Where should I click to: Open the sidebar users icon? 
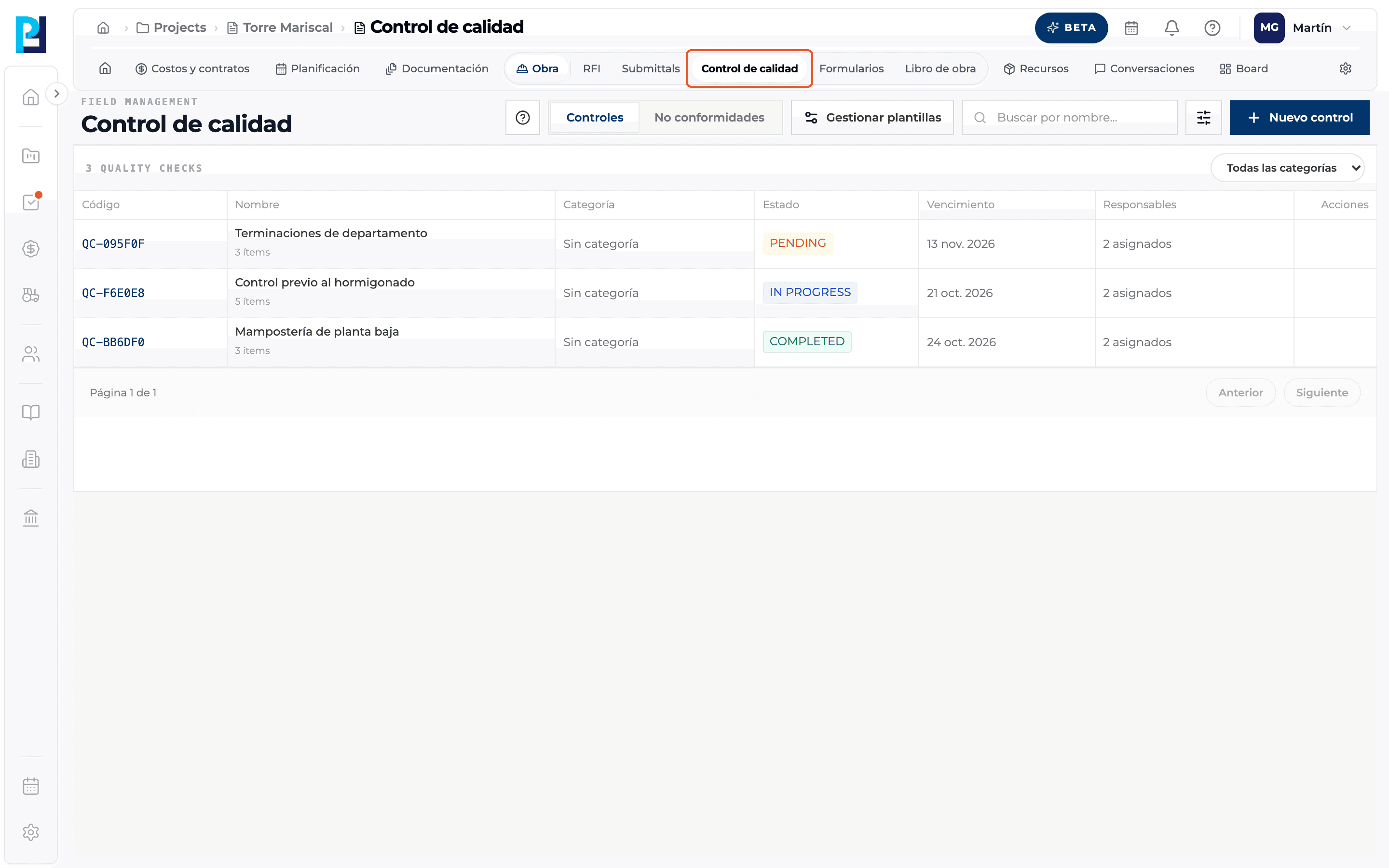[x=30, y=353]
